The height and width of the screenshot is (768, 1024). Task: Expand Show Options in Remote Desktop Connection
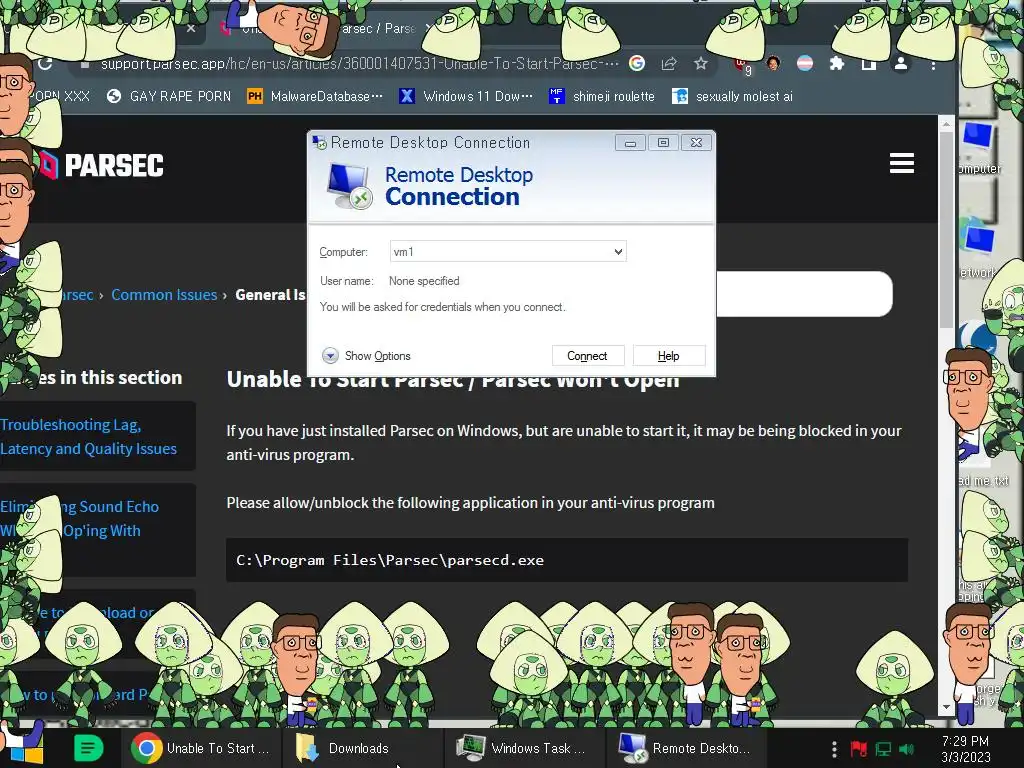click(366, 356)
